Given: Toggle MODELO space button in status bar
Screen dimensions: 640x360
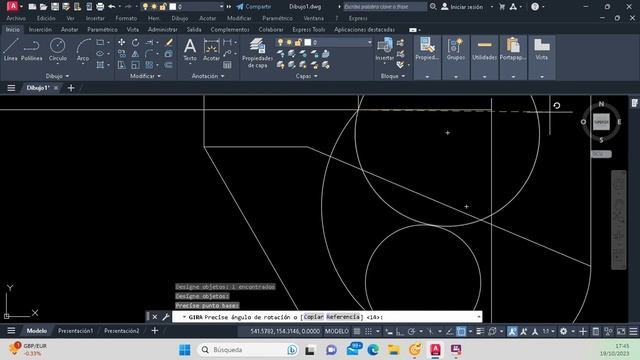Looking at the screenshot, I should point(337,331).
